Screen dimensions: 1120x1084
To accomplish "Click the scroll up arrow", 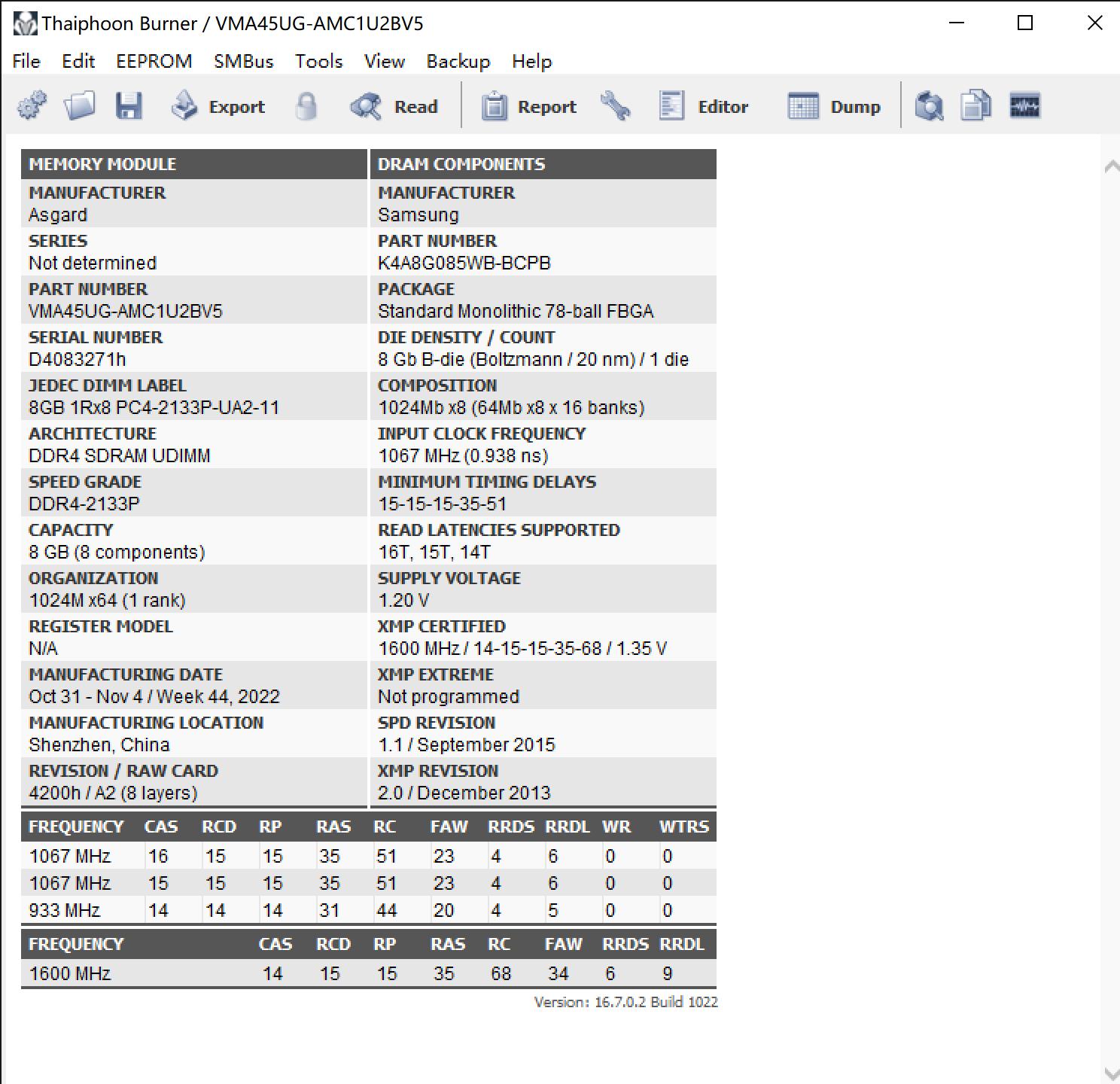I will point(1111,167).
